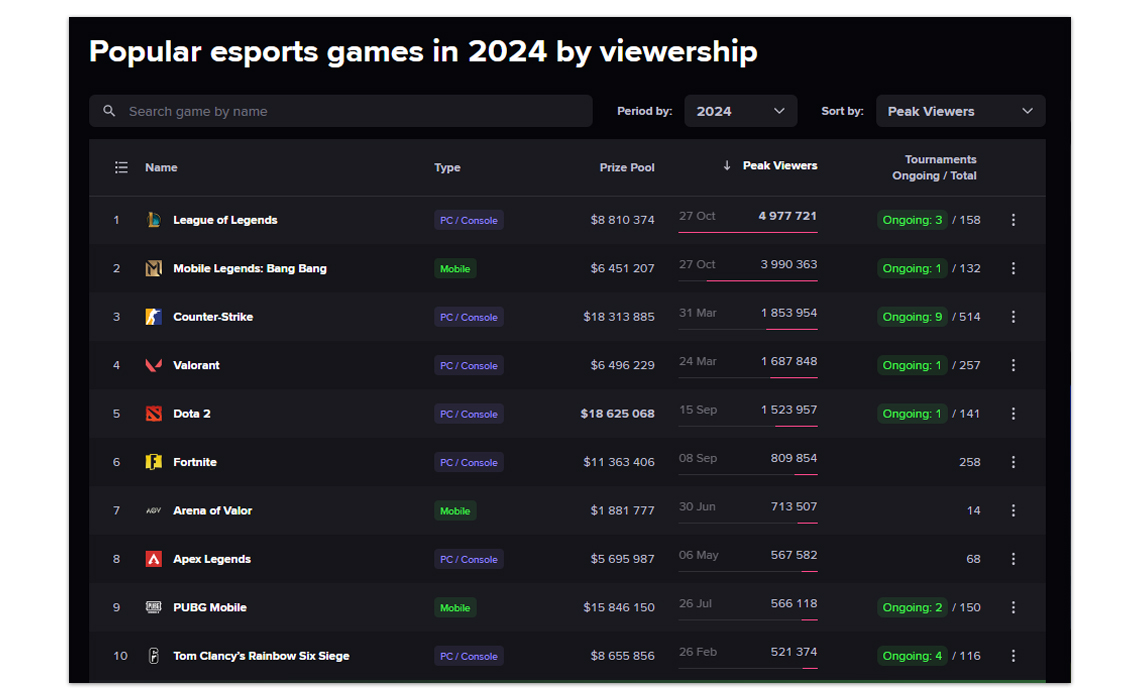Sort by Tournaments Ongoing / Total header

click(934, 167)
